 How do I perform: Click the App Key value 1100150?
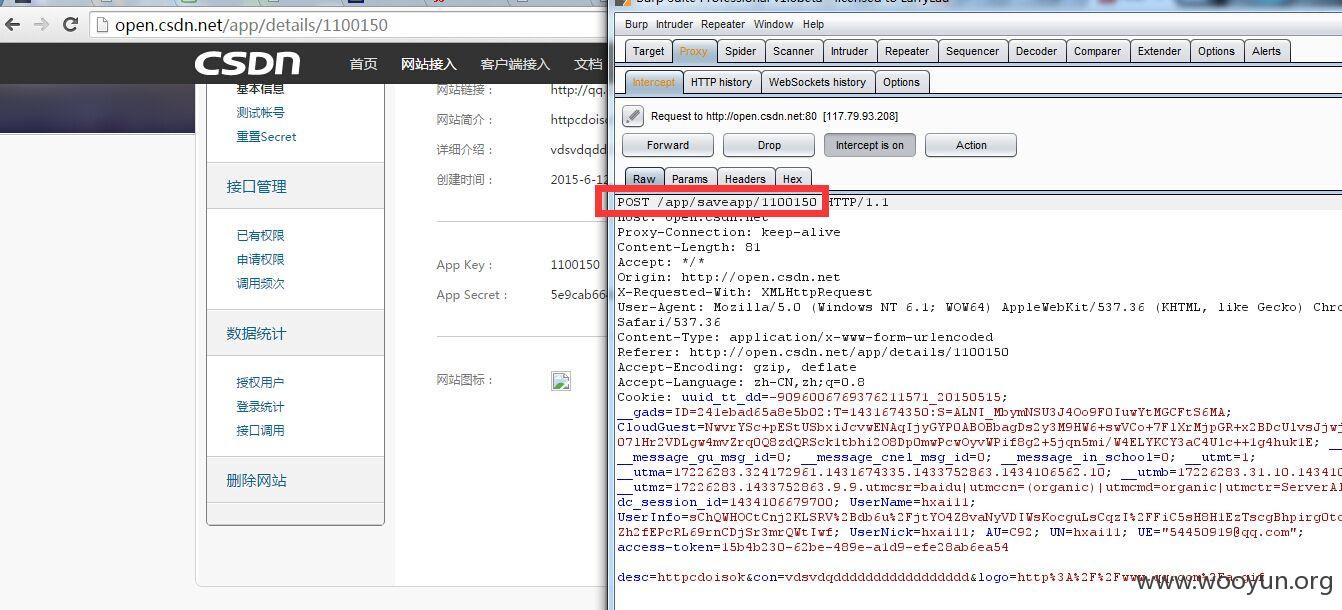tap(575, 265)
